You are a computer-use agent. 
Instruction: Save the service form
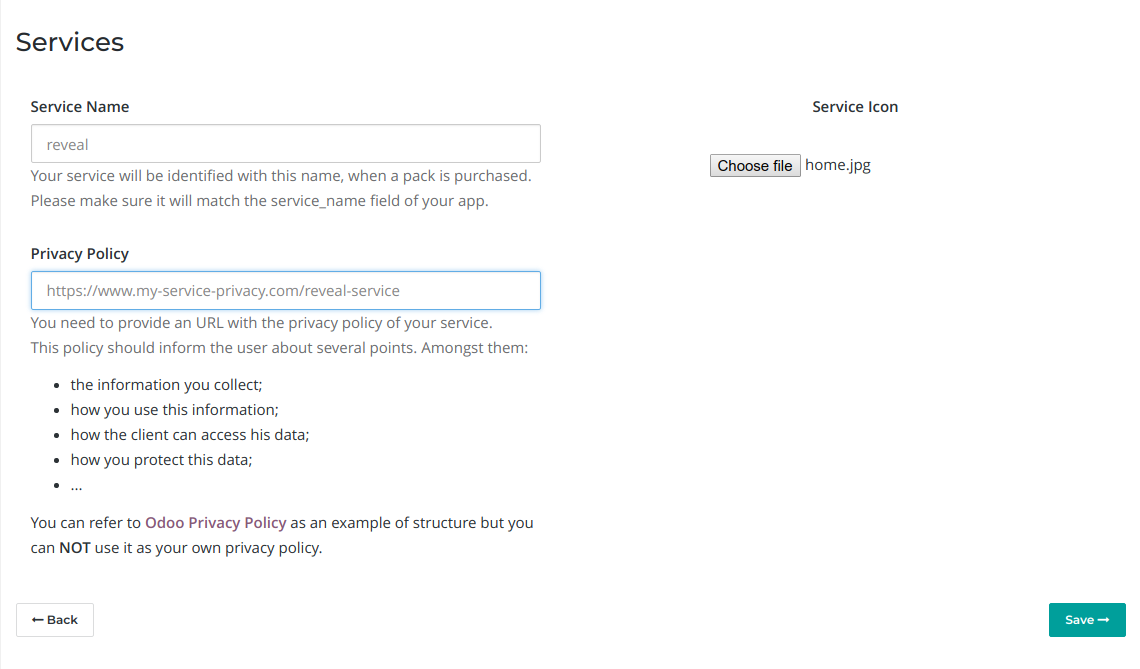1087,620
